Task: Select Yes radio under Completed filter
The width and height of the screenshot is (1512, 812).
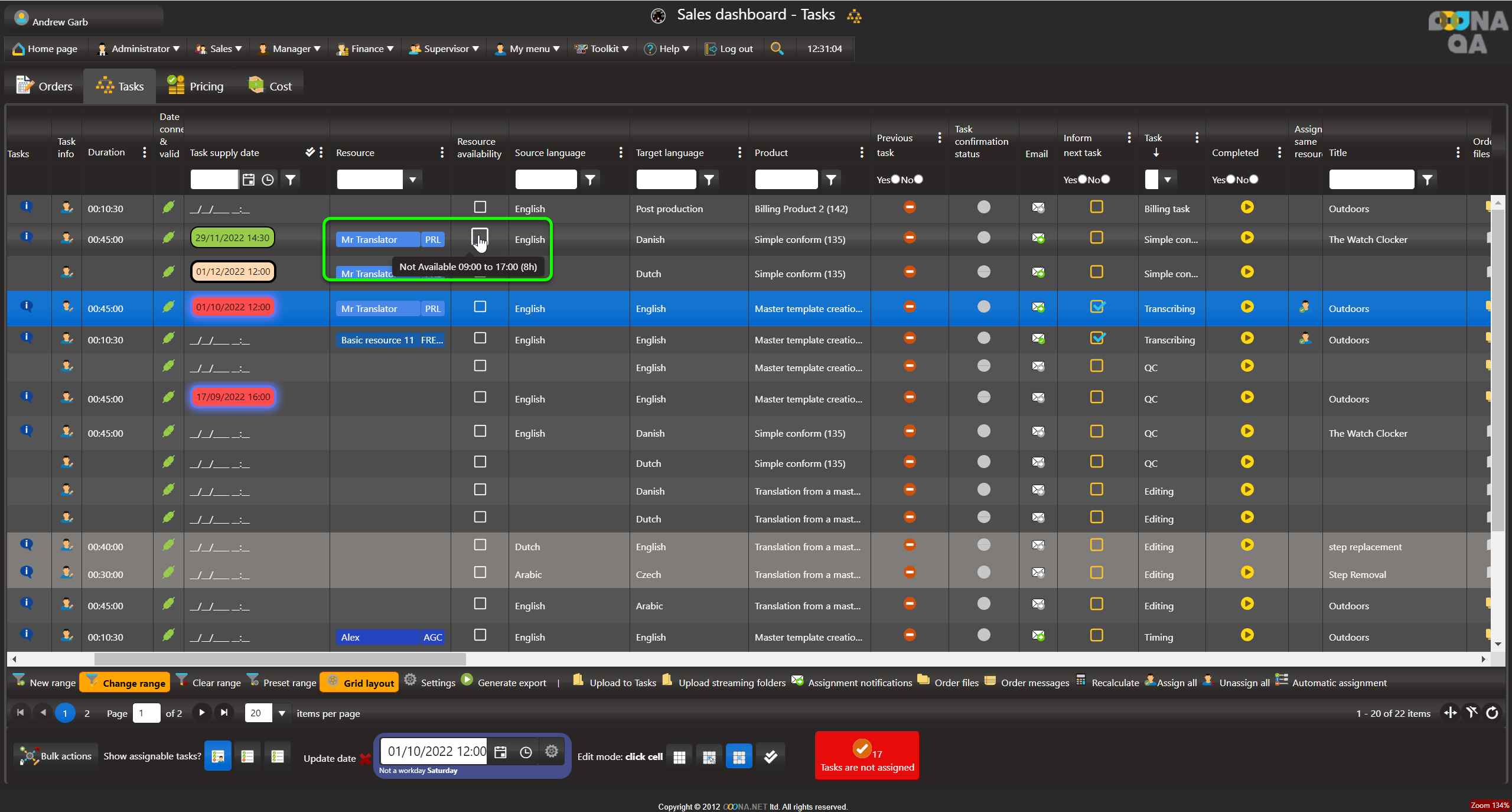Action: coord(1230,179)
